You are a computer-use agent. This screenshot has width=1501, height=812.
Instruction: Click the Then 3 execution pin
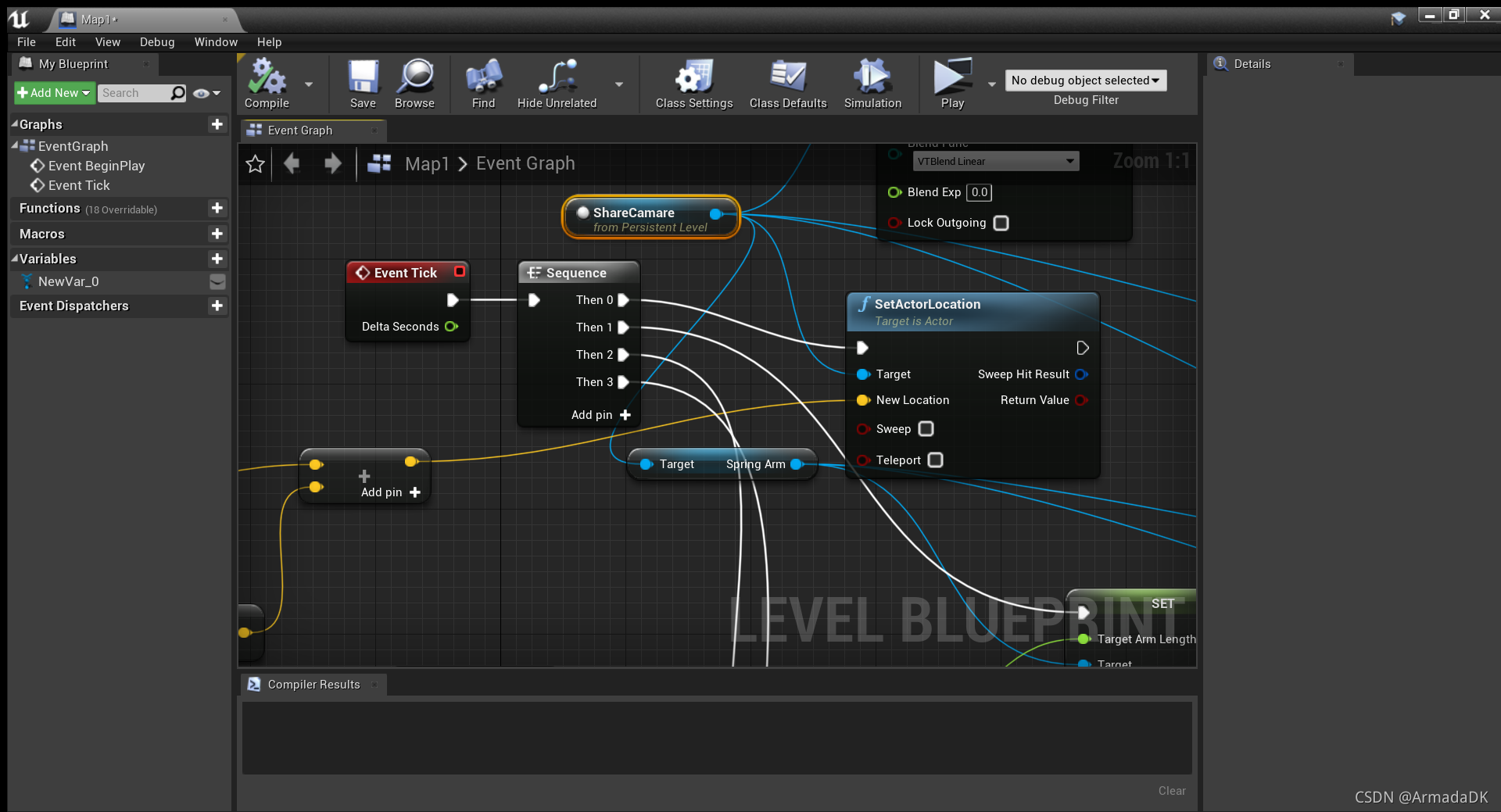624,382
